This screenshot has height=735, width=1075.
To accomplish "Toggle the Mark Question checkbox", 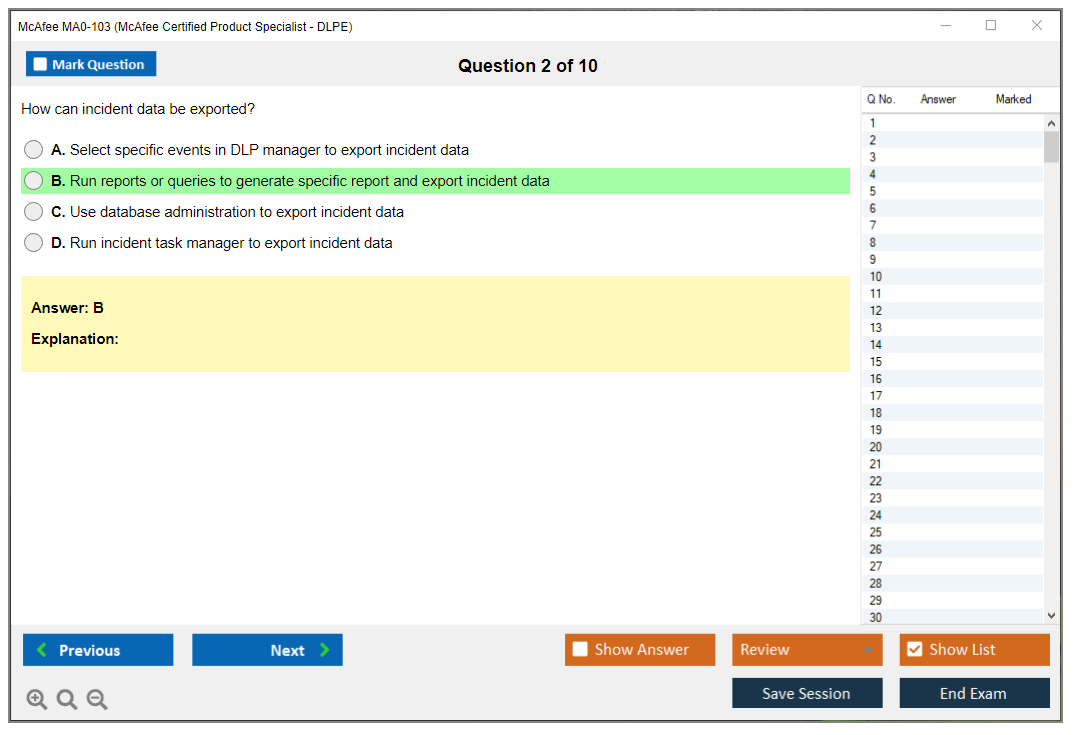I will tap(41, 64).
